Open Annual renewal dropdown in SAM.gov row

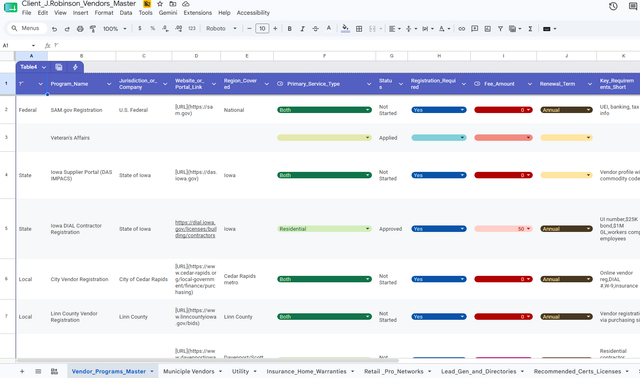click(566, 110)
